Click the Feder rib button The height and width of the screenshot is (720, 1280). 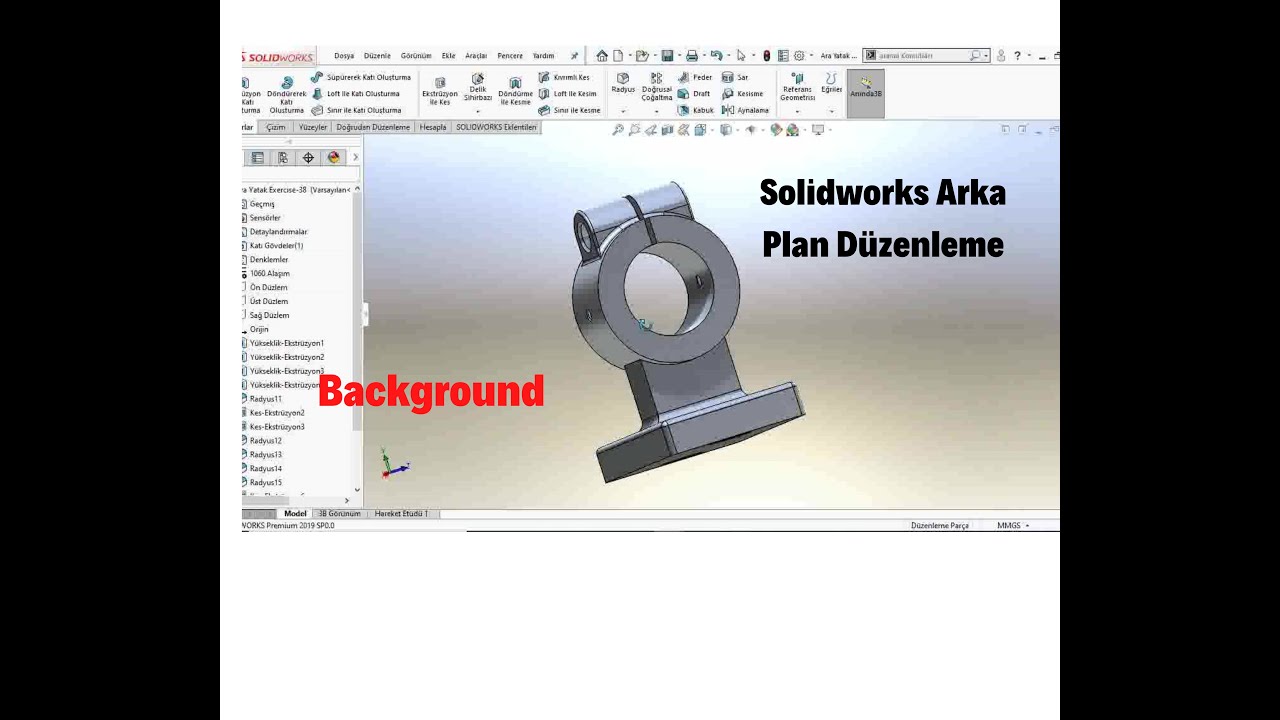(x=695, y=77)
